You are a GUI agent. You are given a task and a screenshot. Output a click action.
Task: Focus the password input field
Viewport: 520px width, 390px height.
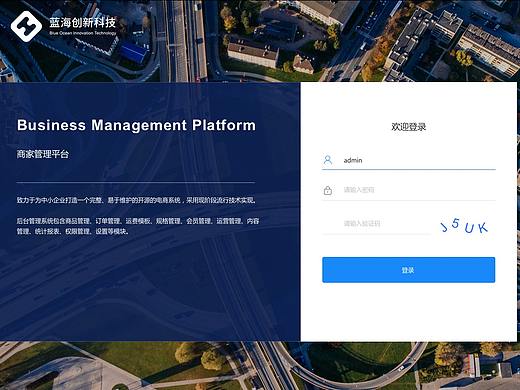pos(409,190)
